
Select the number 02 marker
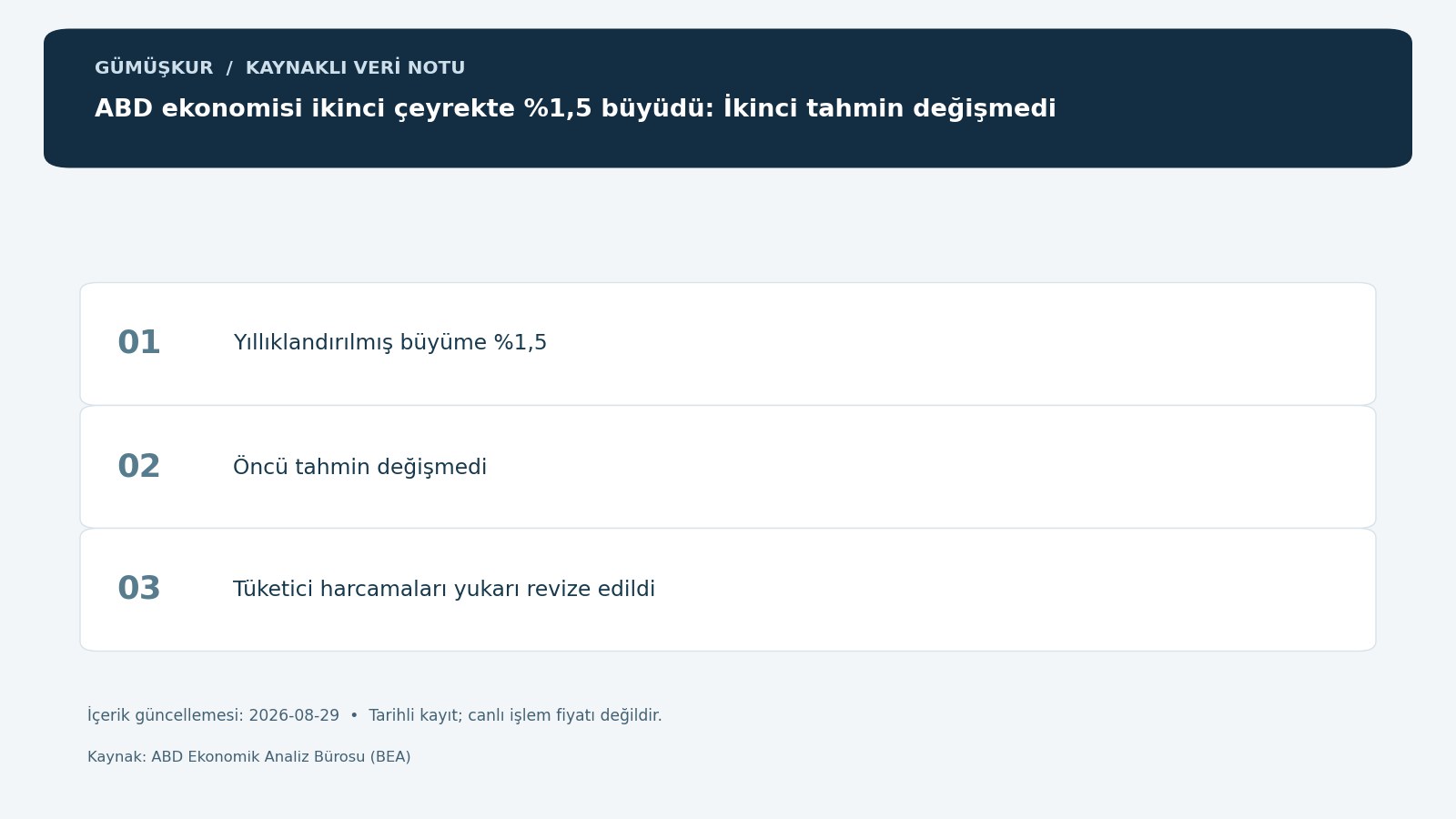[139, 467]
